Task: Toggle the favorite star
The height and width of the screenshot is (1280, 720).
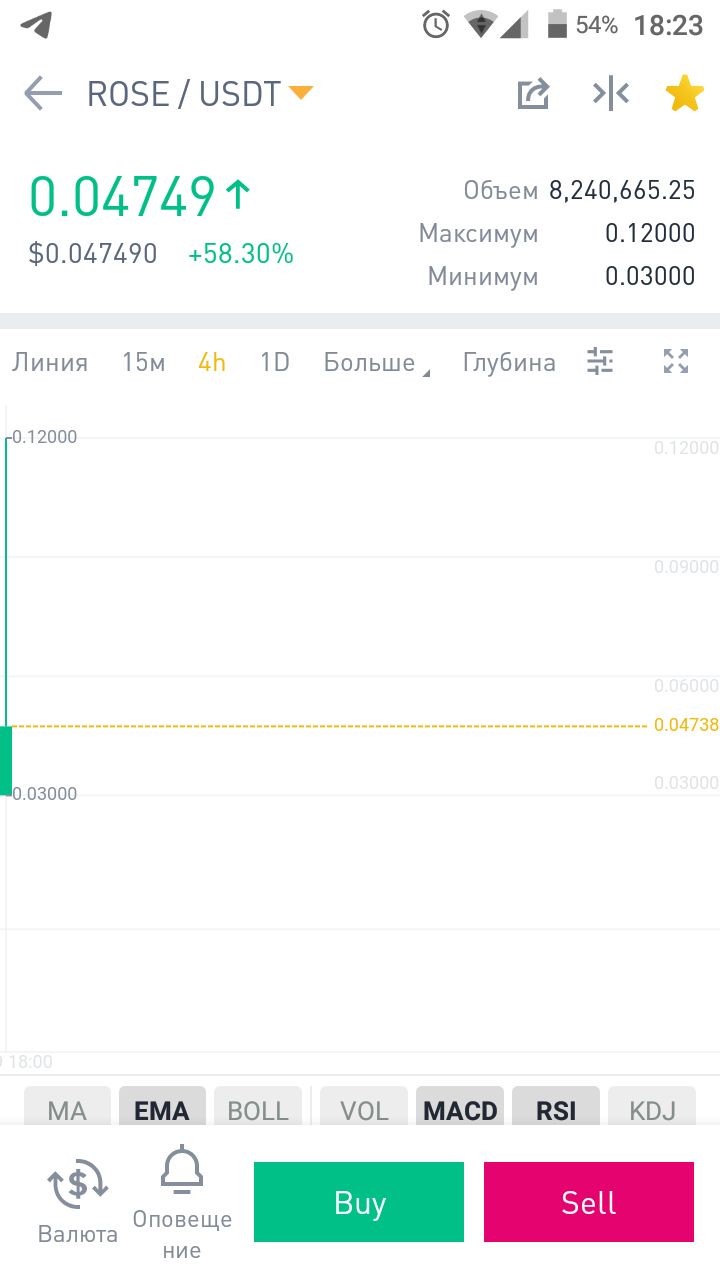Action: pyautogui.click(x=684, y=94)
